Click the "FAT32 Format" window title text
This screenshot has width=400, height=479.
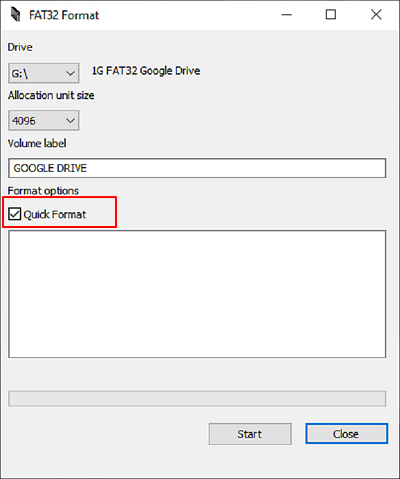(64, 15)
